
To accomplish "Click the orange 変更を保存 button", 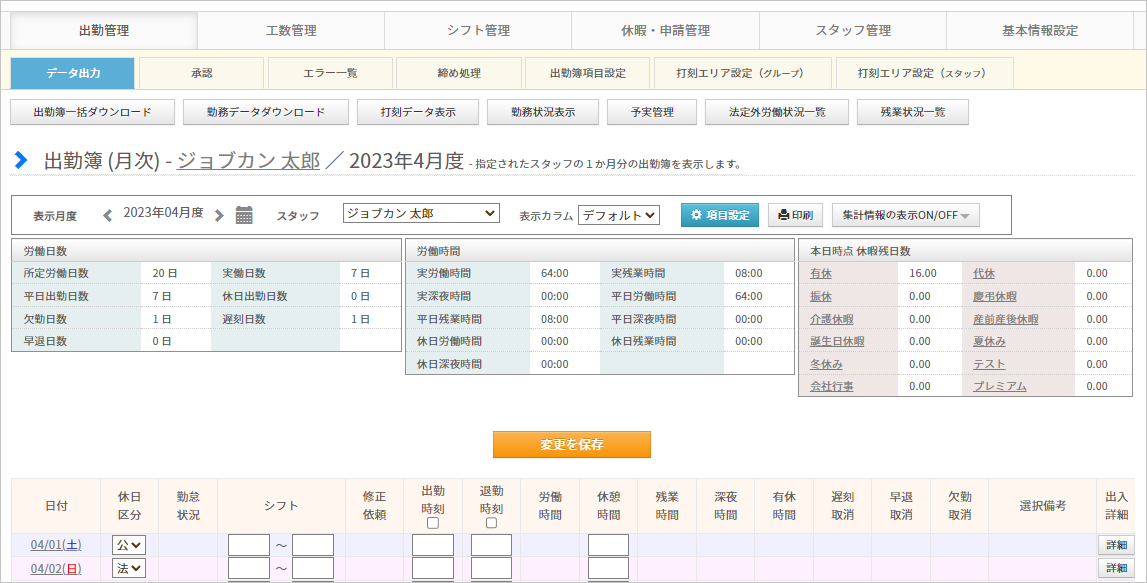I will pyautogui.click(x=571, y=444).
